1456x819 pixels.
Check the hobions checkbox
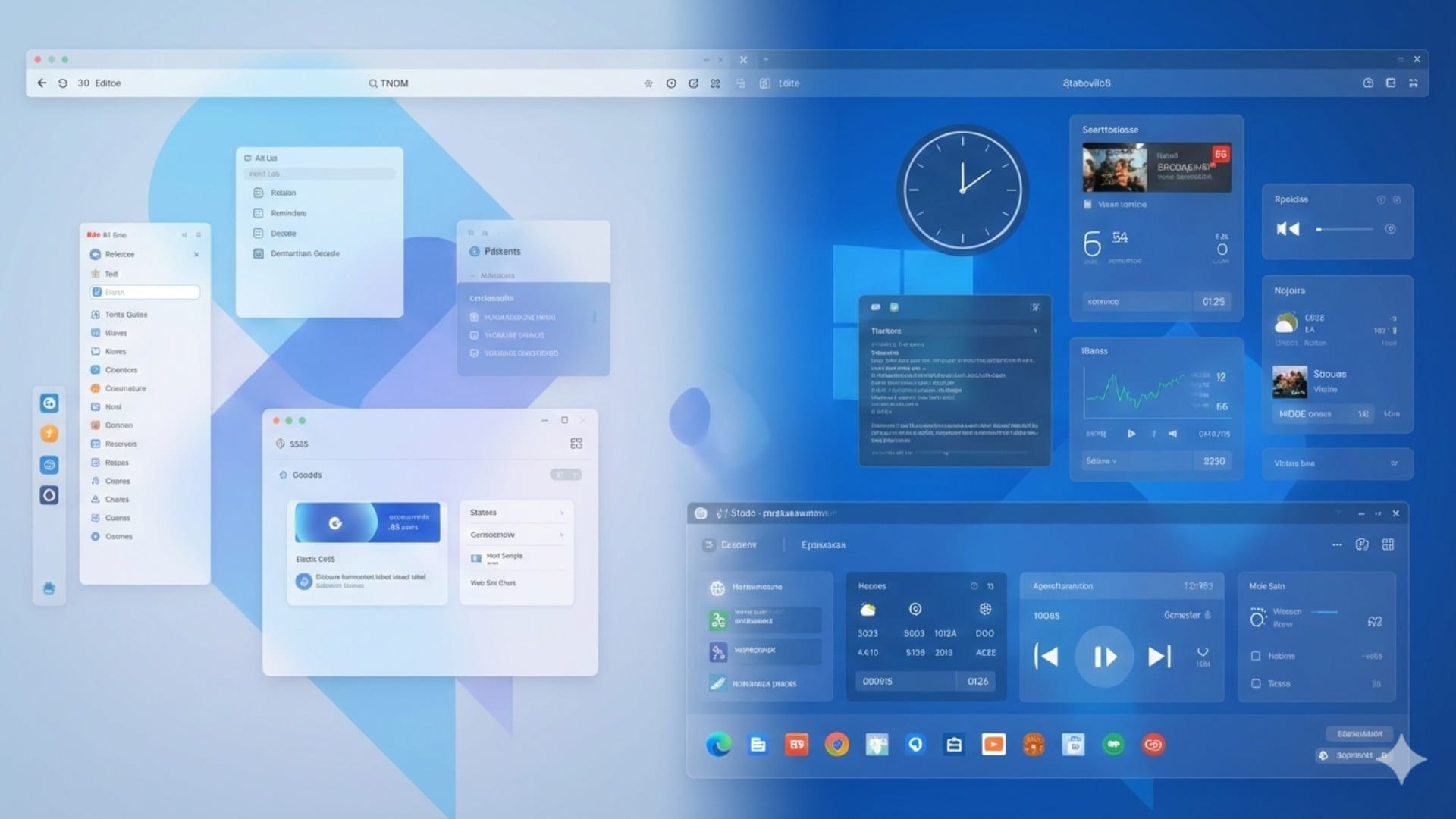click(x=1256, y=656)
